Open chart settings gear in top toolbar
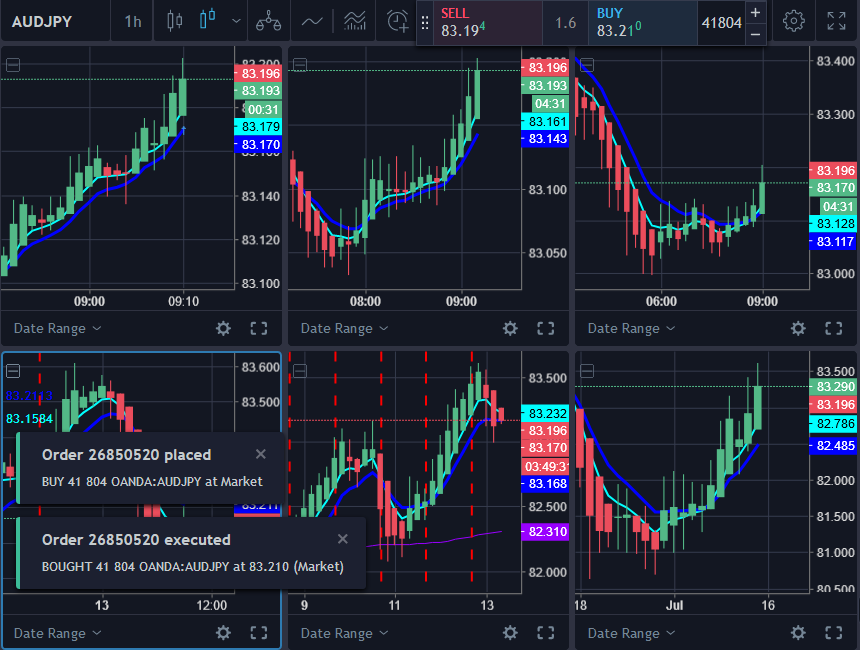 794,21
